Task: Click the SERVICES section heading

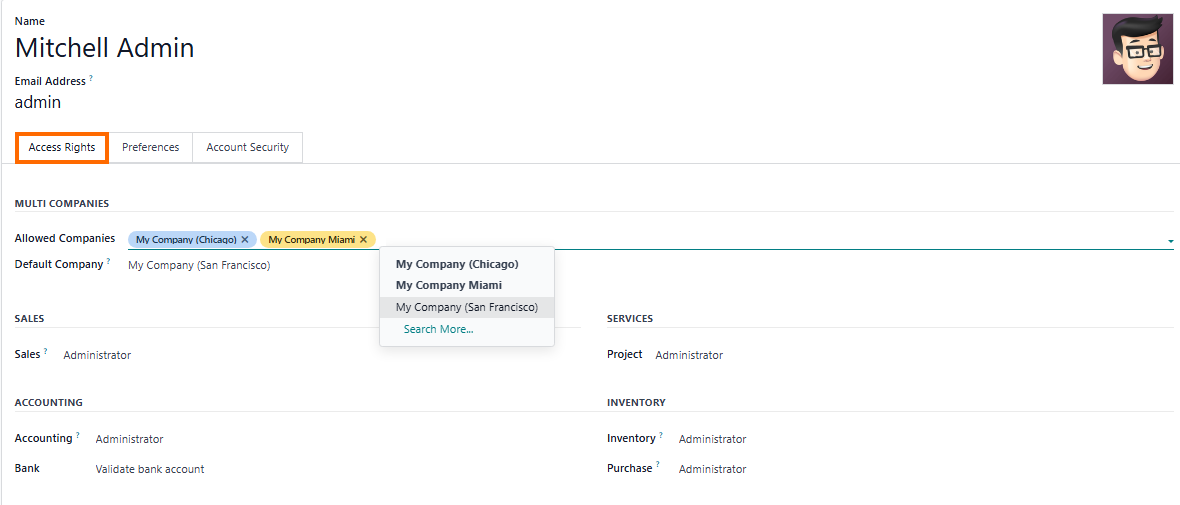Action: 630,318
